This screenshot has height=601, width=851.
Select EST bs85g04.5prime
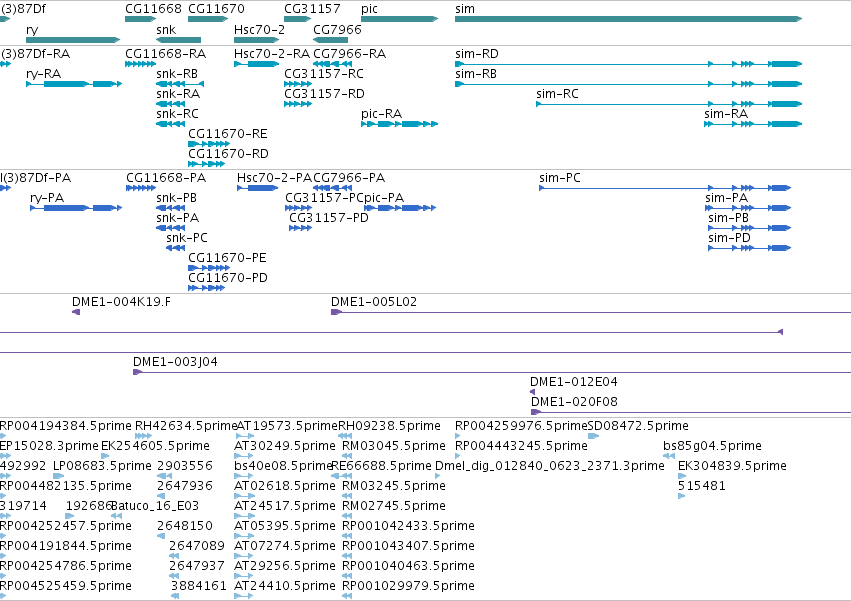click(x=669, y=456)
